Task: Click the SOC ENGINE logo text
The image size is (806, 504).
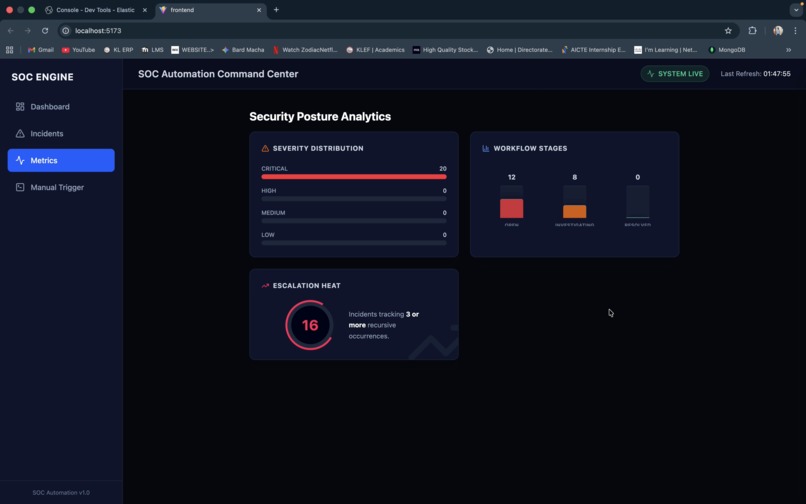Action: (x=43, y=77)
